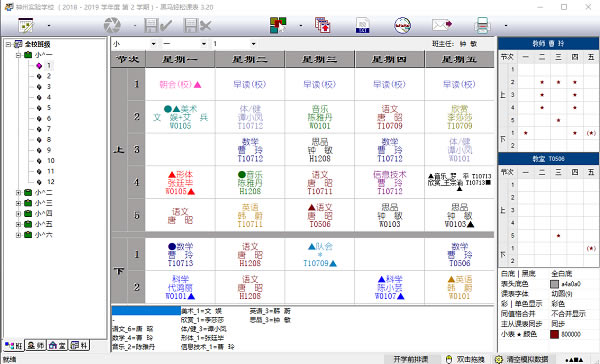
Task: Click the TXT file export icon
Action: click(x=362, y=25)
